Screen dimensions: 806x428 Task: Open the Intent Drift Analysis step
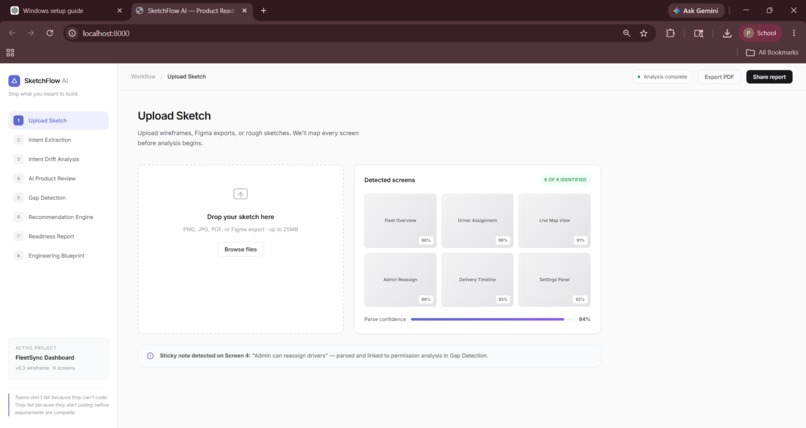(x=59, y=159)
